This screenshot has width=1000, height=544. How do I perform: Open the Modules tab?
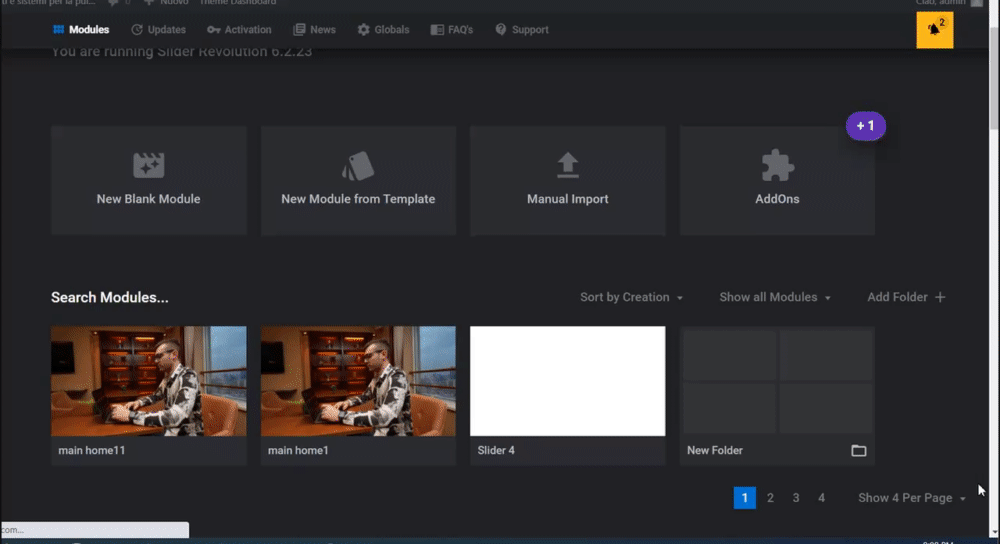(81, 29)
